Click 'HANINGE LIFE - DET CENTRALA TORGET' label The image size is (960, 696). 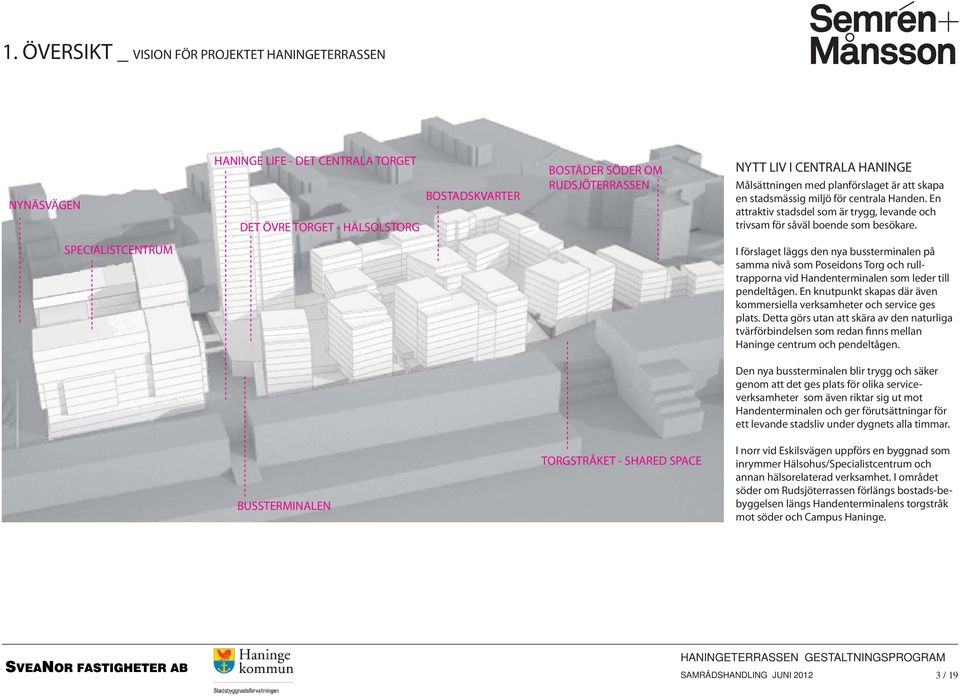click(x=315, y=161)
